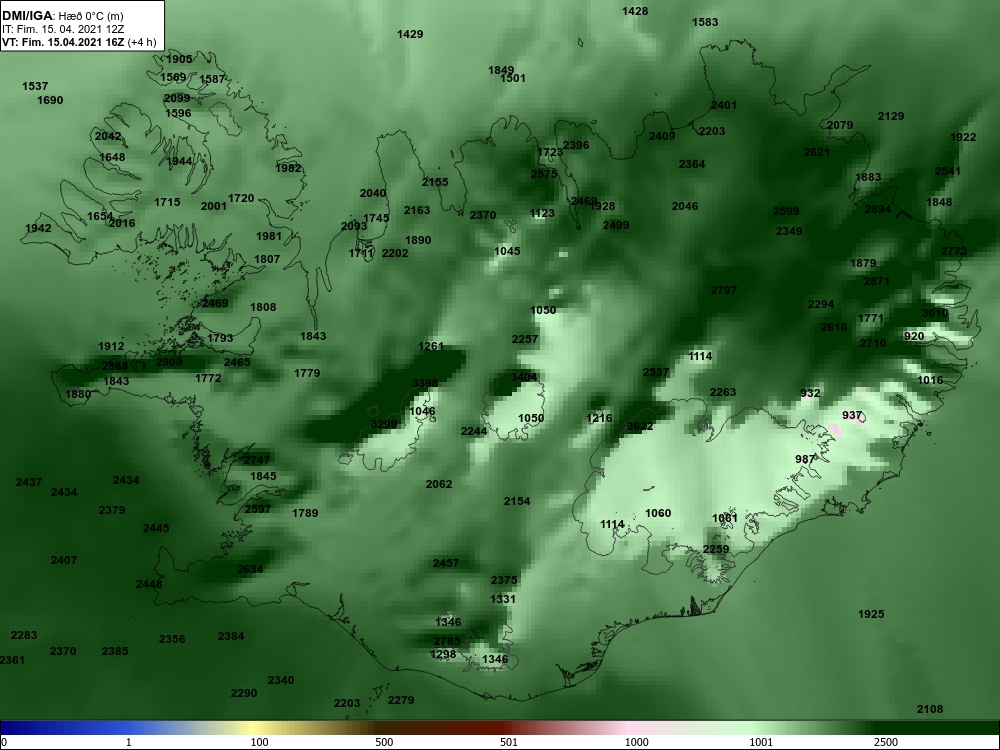Click the legend label '1000'
Image resolution: width=1000 pixels, height=750 pixels.
point(636,742)
